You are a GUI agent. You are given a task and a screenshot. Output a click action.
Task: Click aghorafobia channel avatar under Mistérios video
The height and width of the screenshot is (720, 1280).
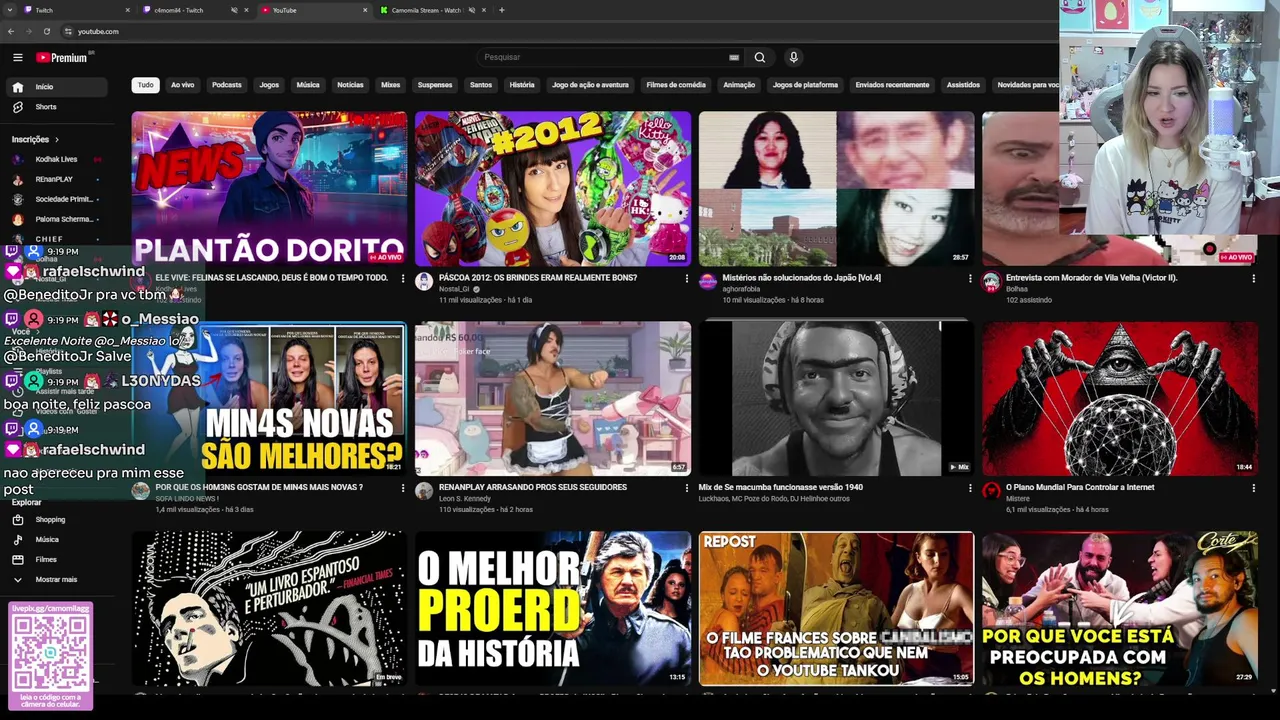click(708, 282)
